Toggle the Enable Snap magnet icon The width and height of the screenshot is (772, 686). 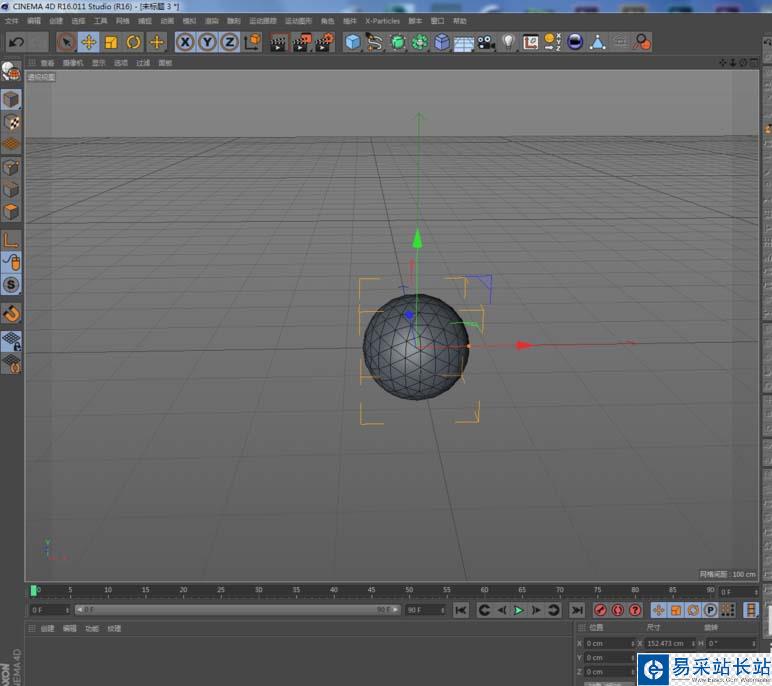click(x=11, y=313)
